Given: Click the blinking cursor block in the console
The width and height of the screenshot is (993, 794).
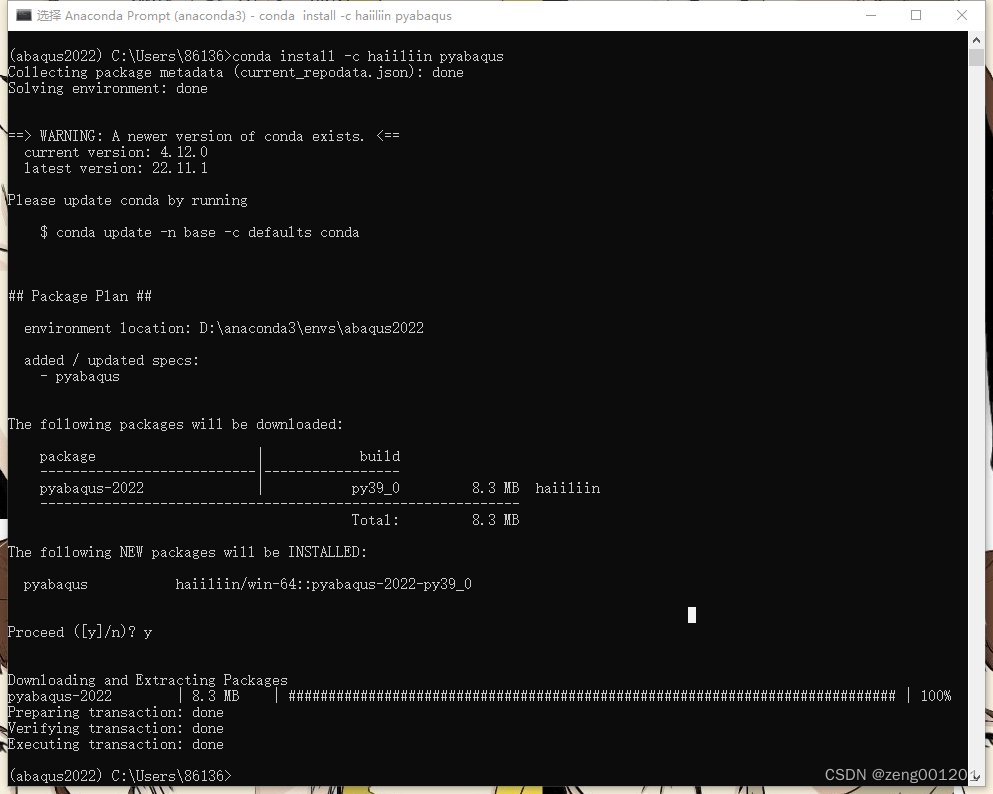Looking at the screenshot, I should point(691,614).
